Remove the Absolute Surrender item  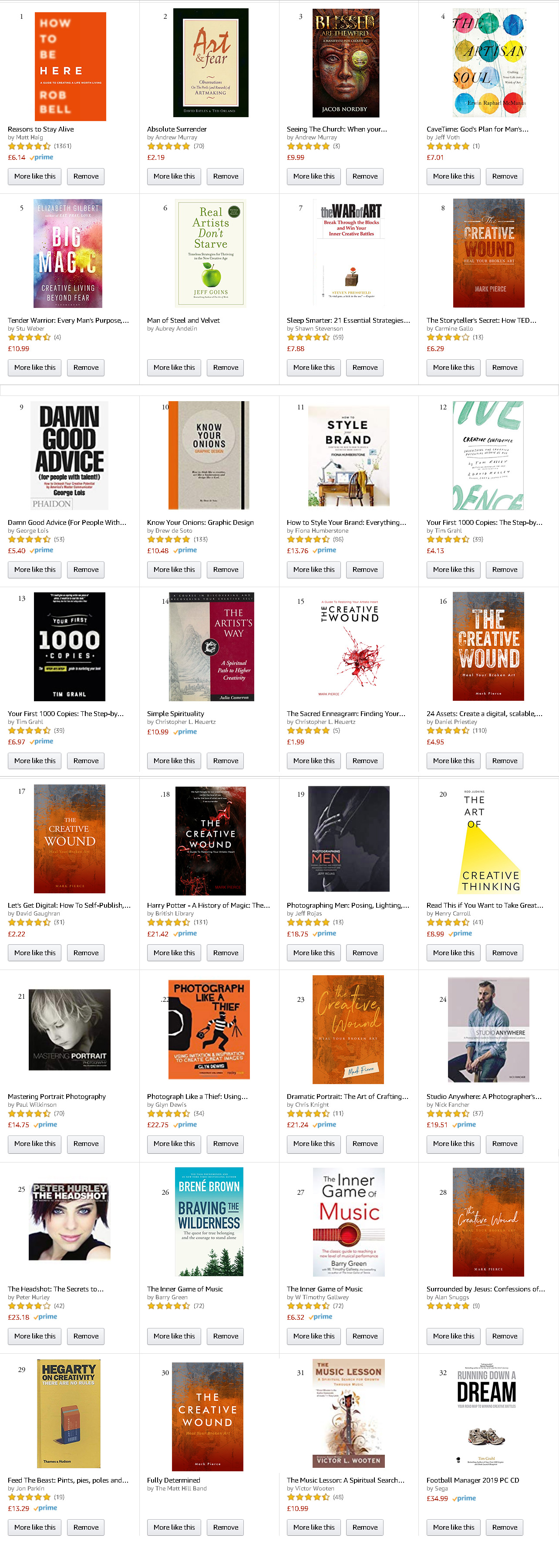click(x=226, y=176)
